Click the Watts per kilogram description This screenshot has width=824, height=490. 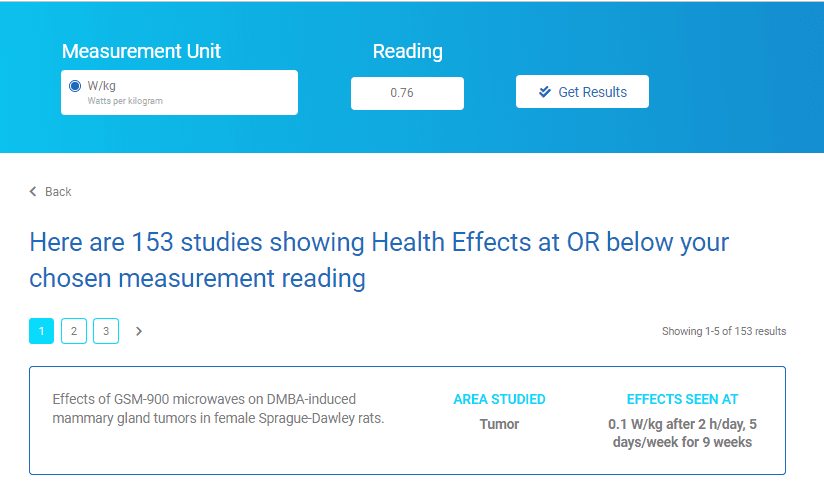[x=125, y=100]
